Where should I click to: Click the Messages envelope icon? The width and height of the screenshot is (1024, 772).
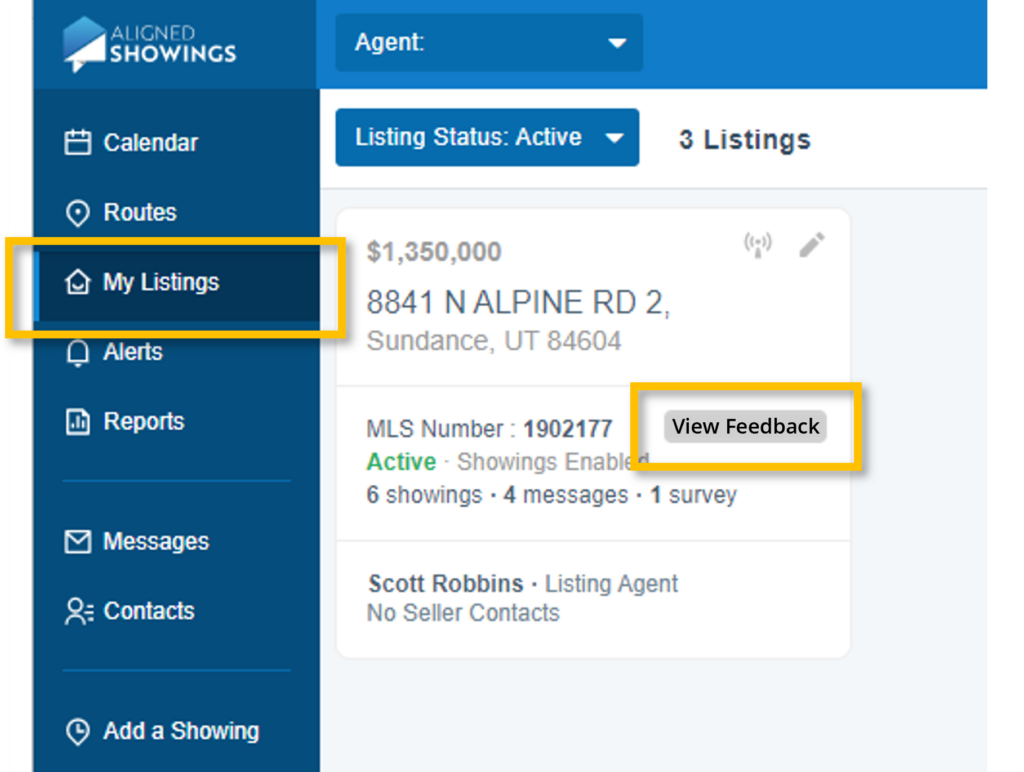pyautogui.click(x=77, y=542)
